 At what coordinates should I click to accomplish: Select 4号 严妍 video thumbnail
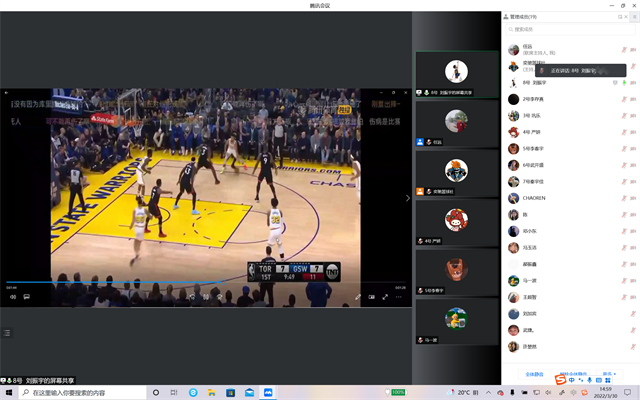click(457, 222)
